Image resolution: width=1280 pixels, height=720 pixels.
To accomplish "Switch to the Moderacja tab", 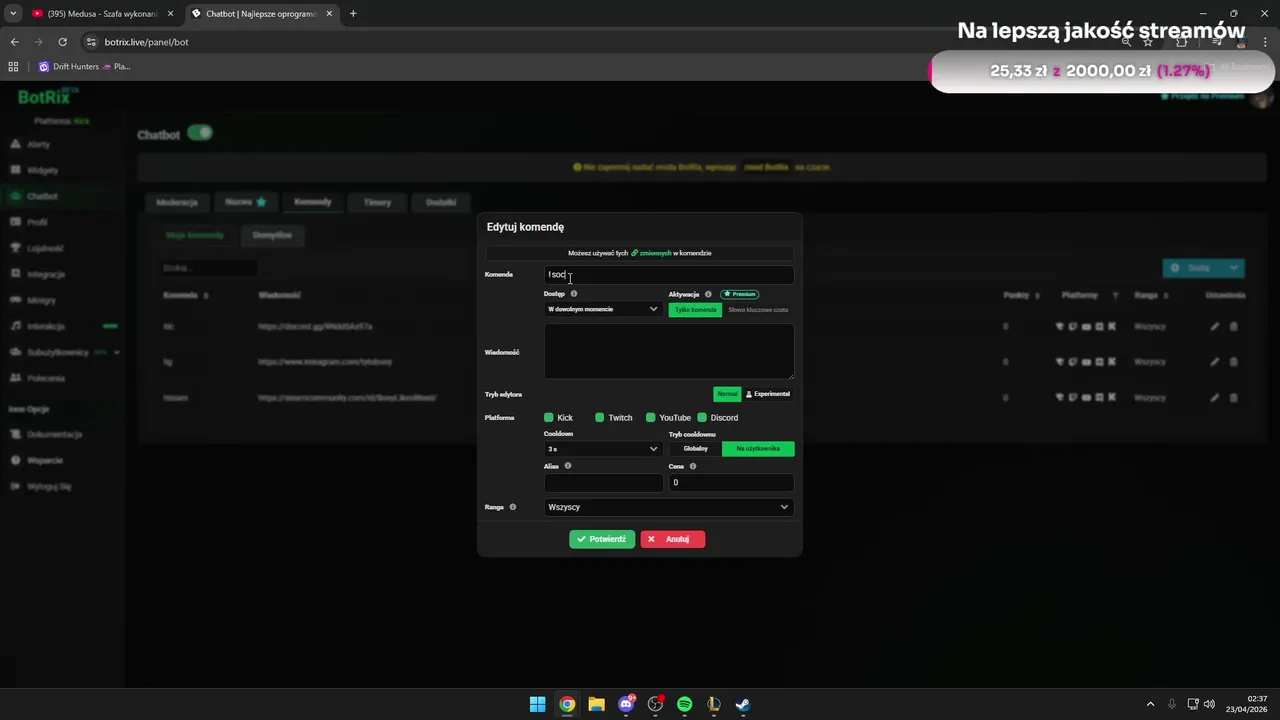I will [x=177, y=202].
